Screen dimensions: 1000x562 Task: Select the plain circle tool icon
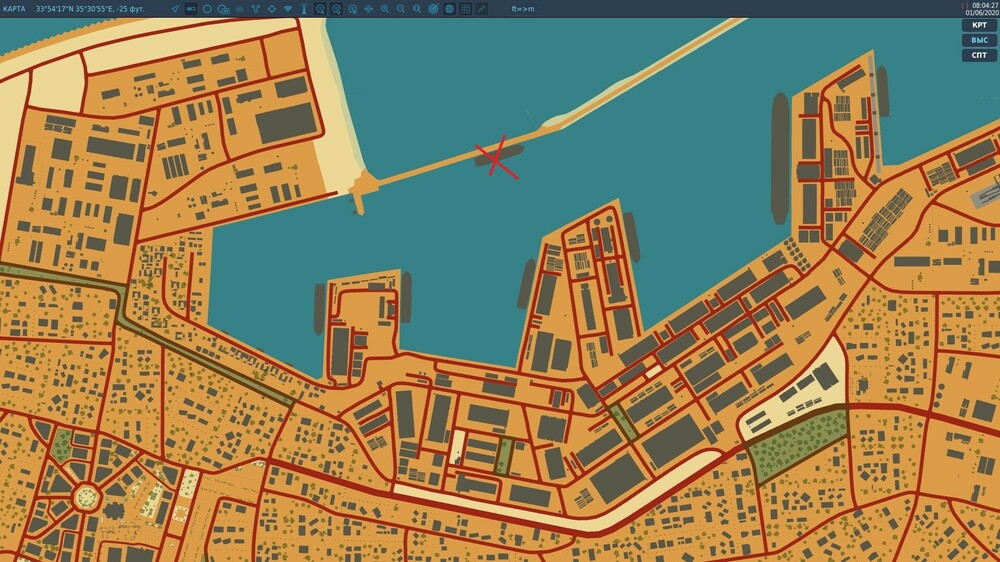tap(207, 9)
